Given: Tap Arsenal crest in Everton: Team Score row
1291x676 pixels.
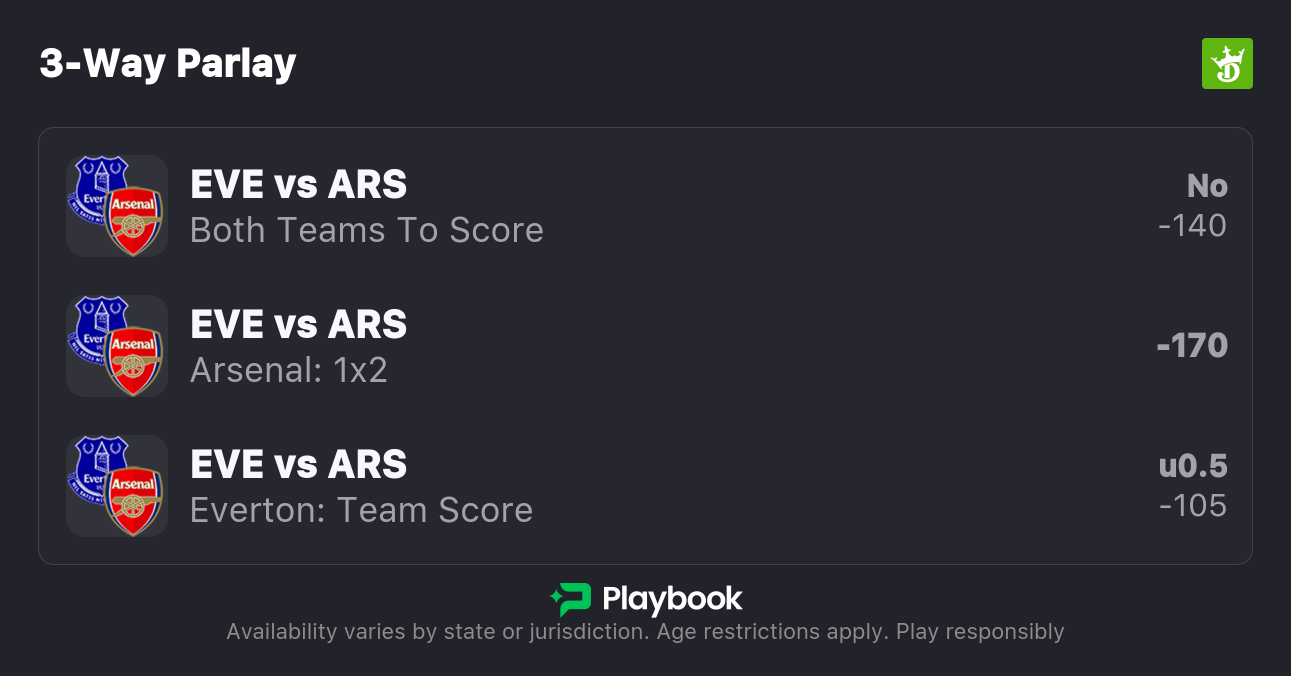Looking at the screenshot, I should (134, 500).
